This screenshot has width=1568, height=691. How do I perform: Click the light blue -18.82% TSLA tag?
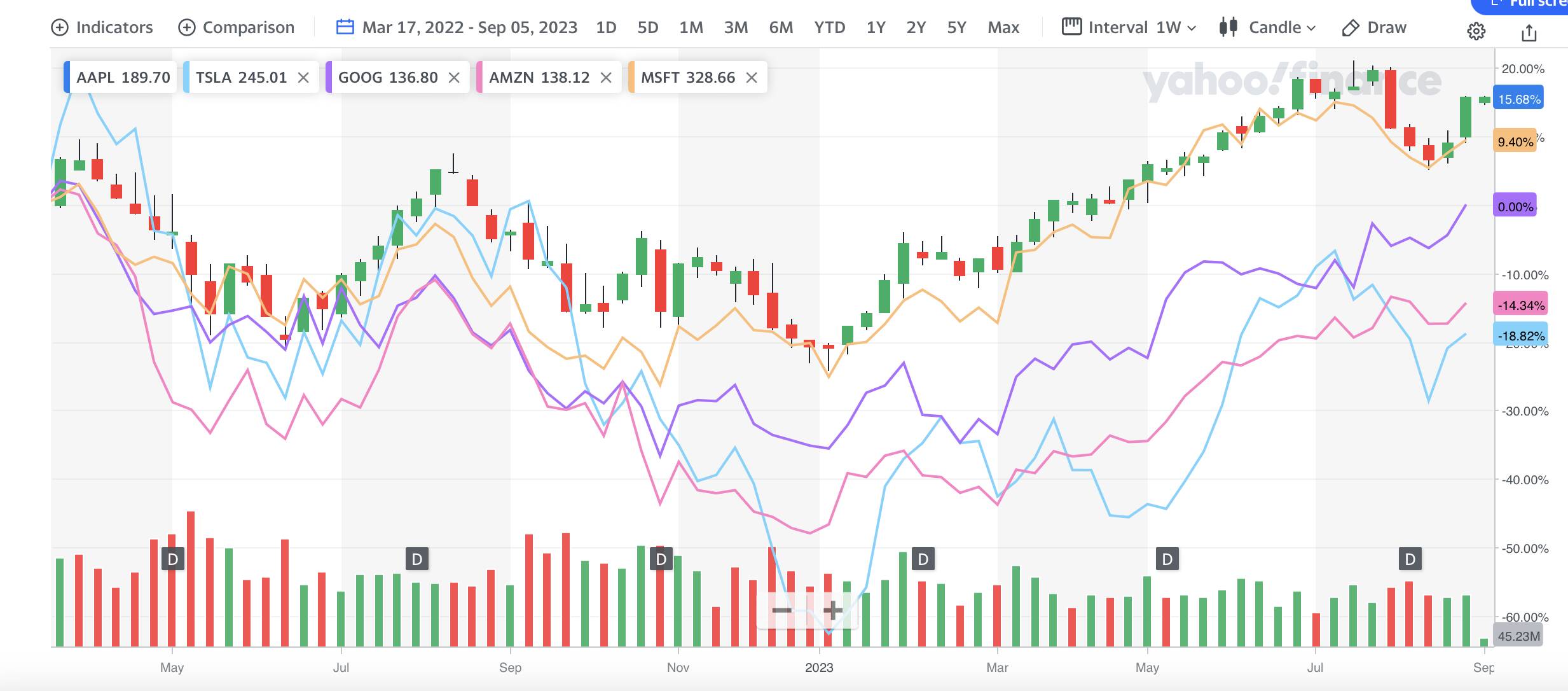[x=1520, y=336]
